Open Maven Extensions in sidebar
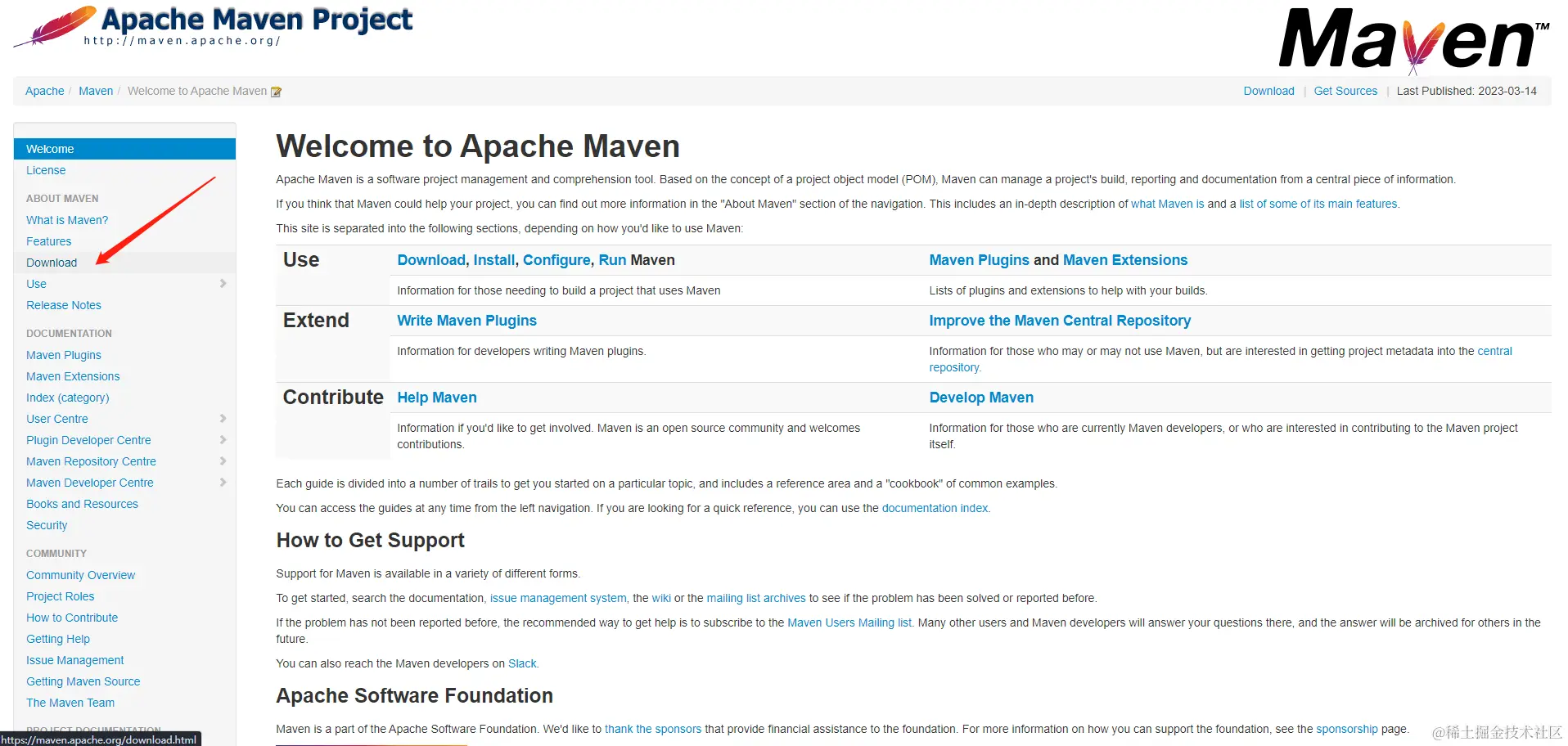The width and height of the screenshot is (1568, 746). point(73,376)
